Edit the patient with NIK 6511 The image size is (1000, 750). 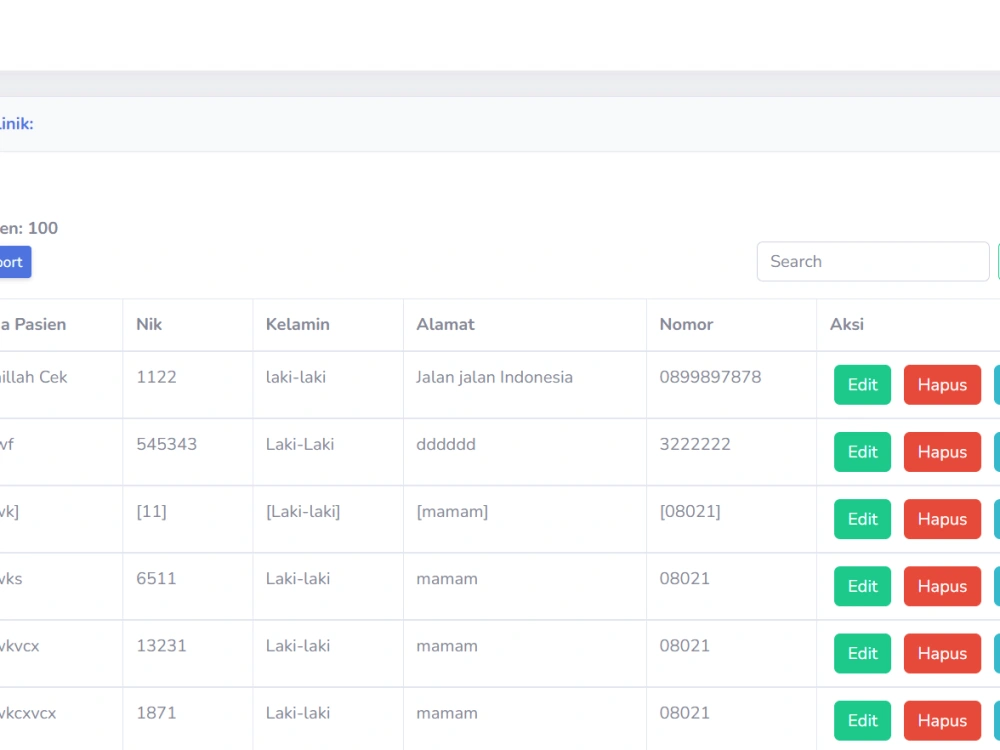[x=862, y=586]
